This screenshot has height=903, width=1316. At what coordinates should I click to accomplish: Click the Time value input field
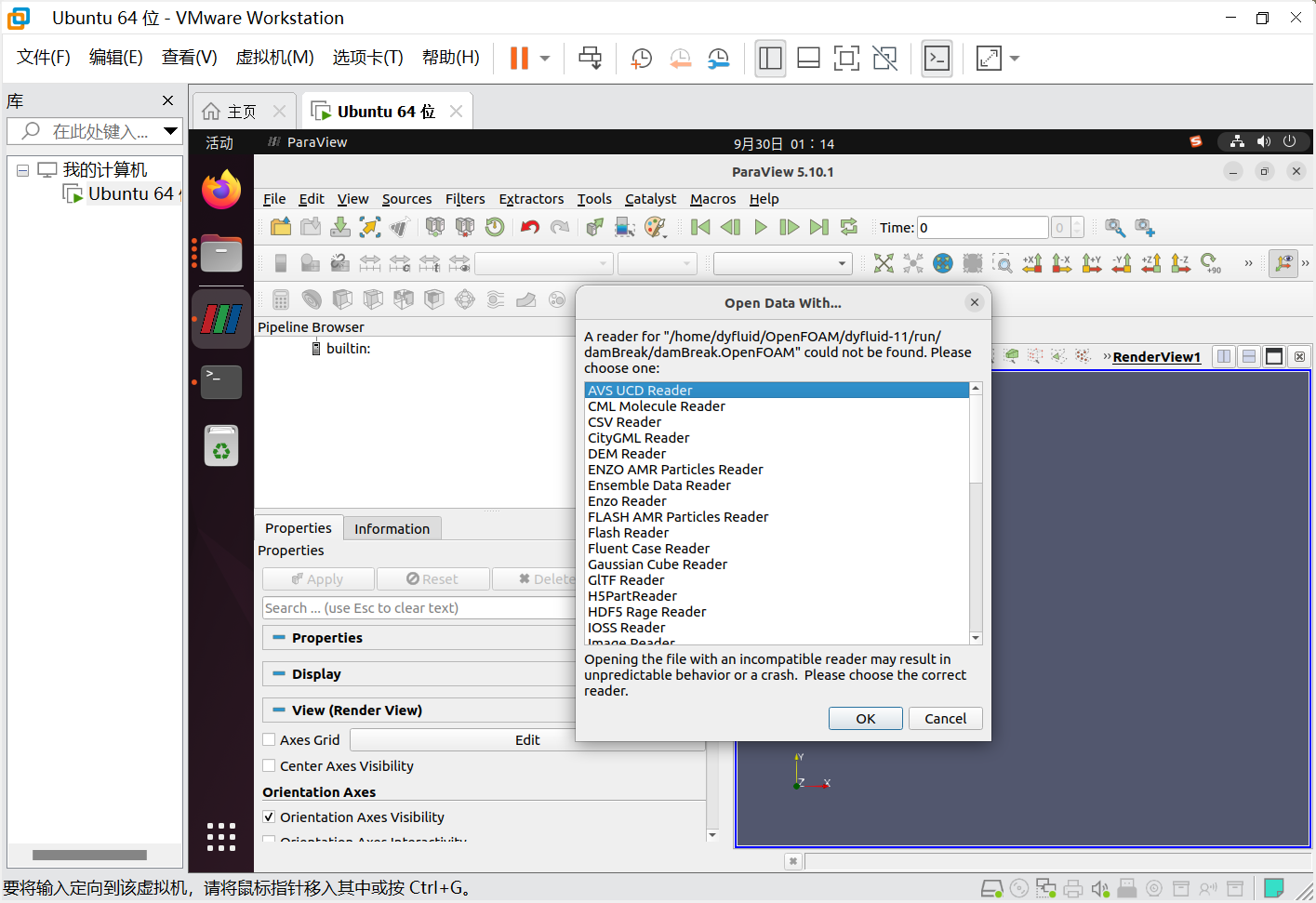click(983, 227)
